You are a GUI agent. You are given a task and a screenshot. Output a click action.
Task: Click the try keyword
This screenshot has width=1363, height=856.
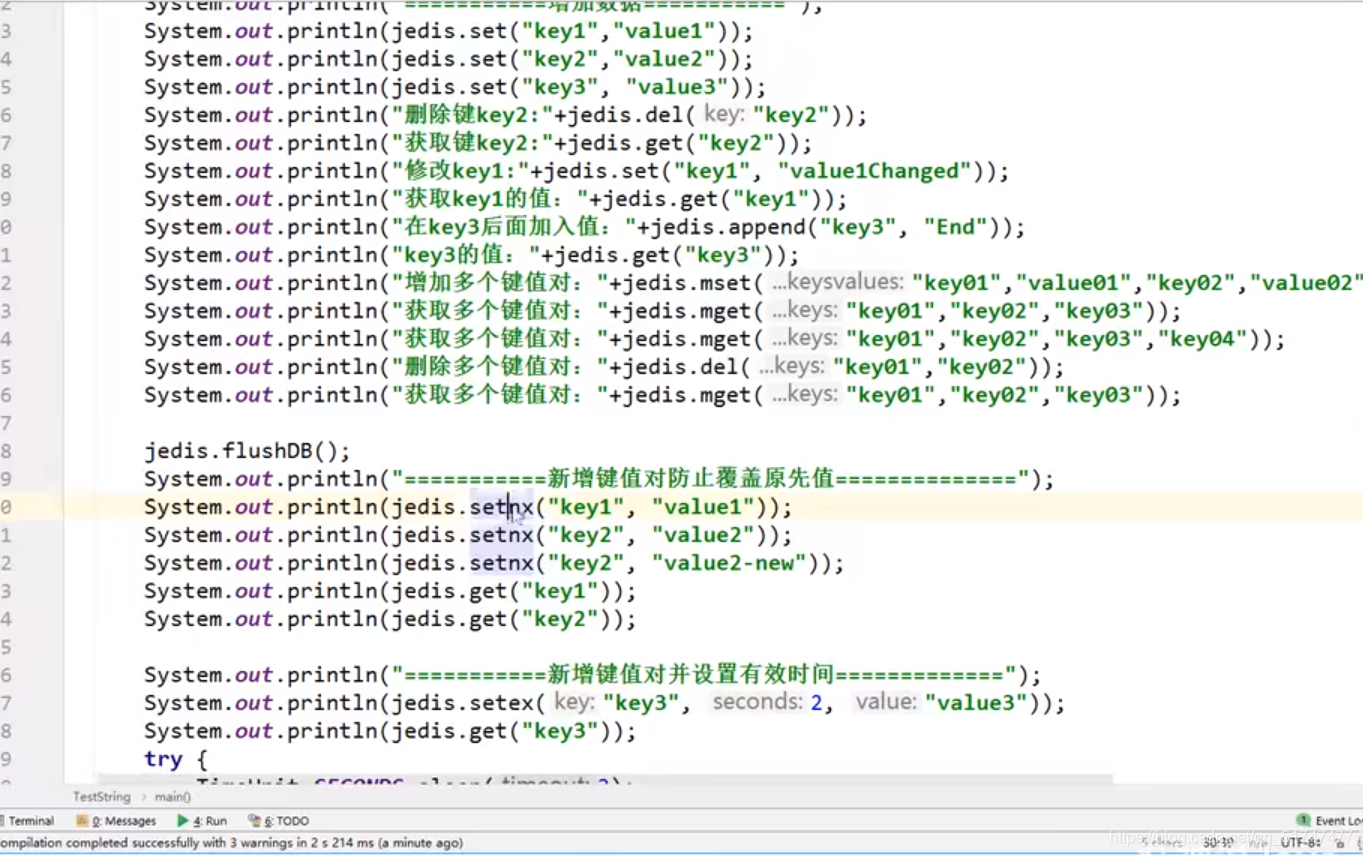click(x=163, y=759)
